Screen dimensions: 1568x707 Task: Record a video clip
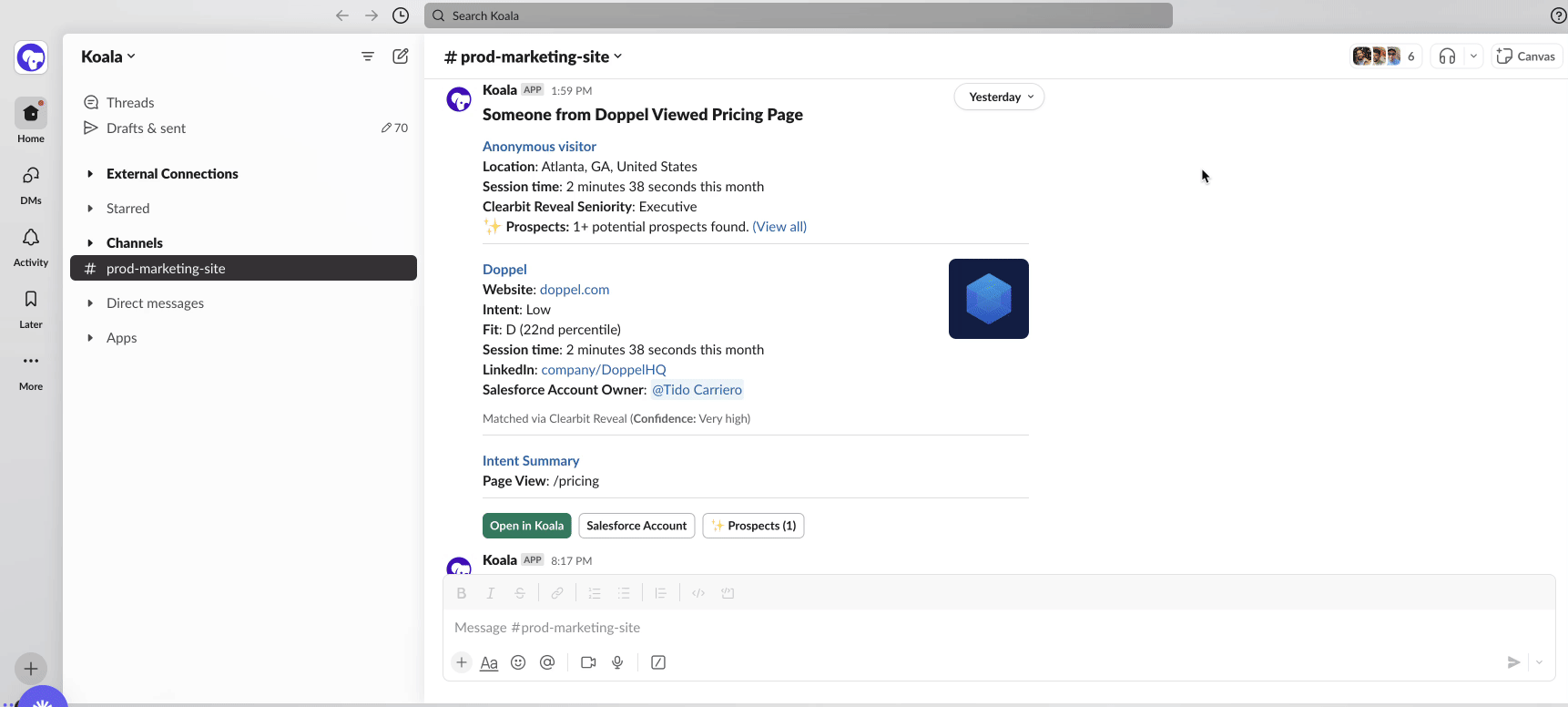coord(588,662)
